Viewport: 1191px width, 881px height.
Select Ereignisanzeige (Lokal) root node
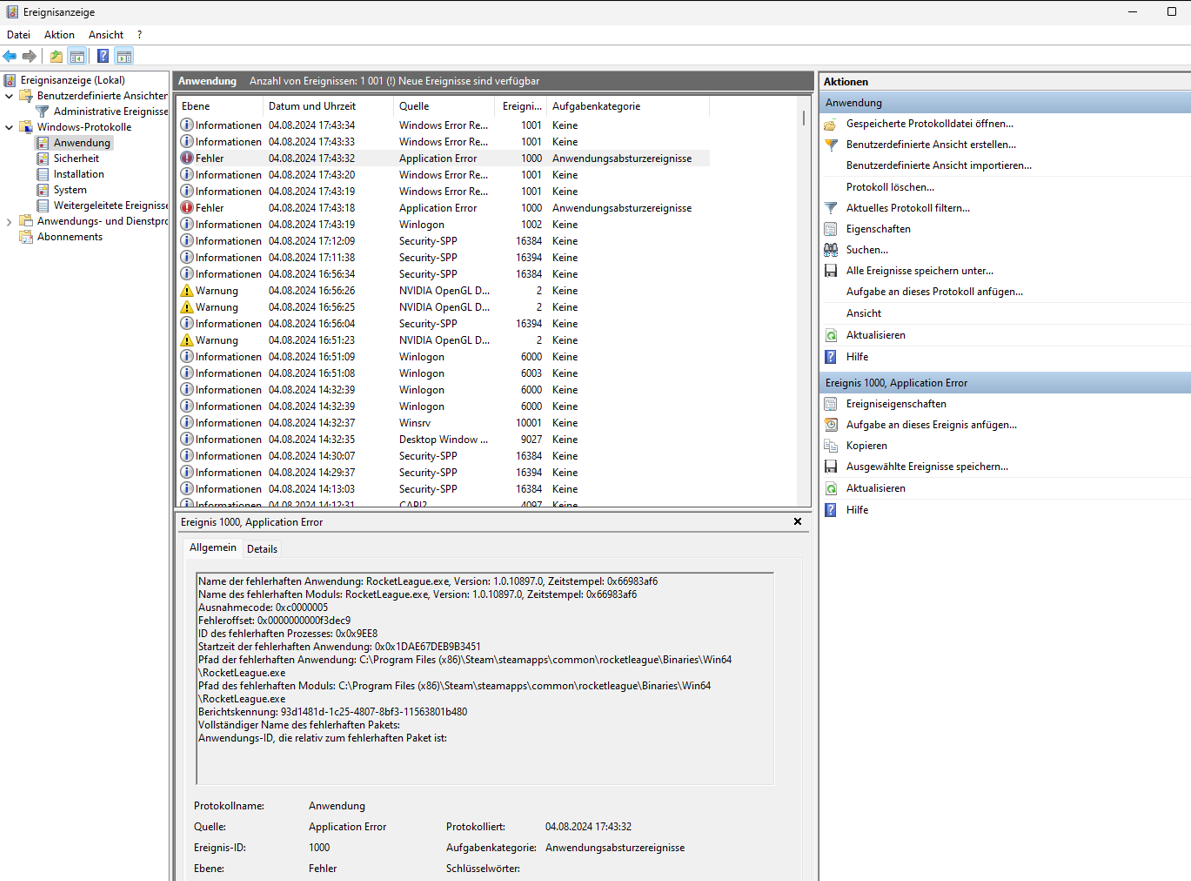pyautogui.click(x=73, y=80)
